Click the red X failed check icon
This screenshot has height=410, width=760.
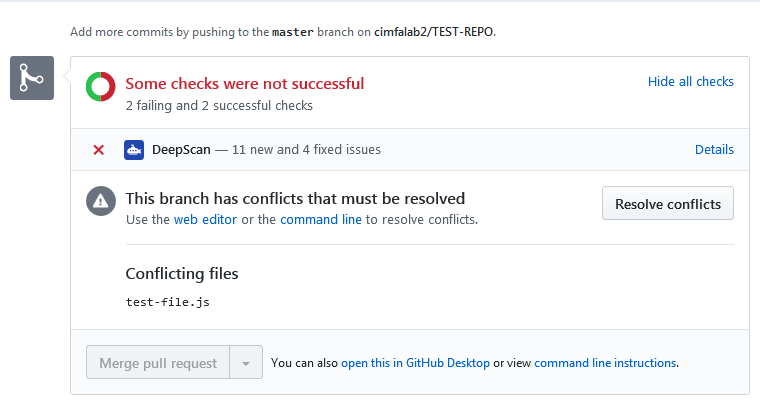pos(98,150)
